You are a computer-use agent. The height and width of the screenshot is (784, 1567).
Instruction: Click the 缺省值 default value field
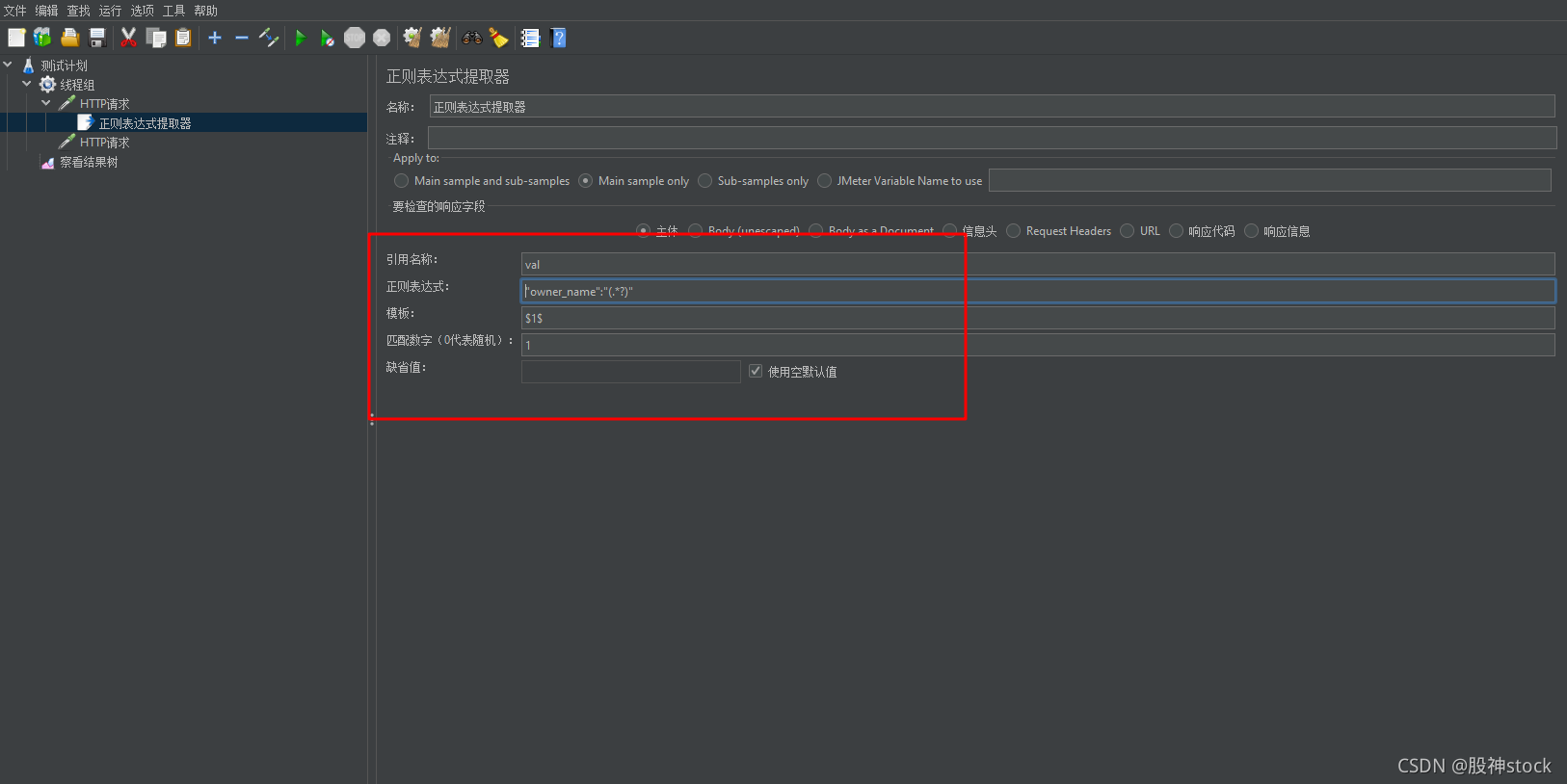coord(631,371)
